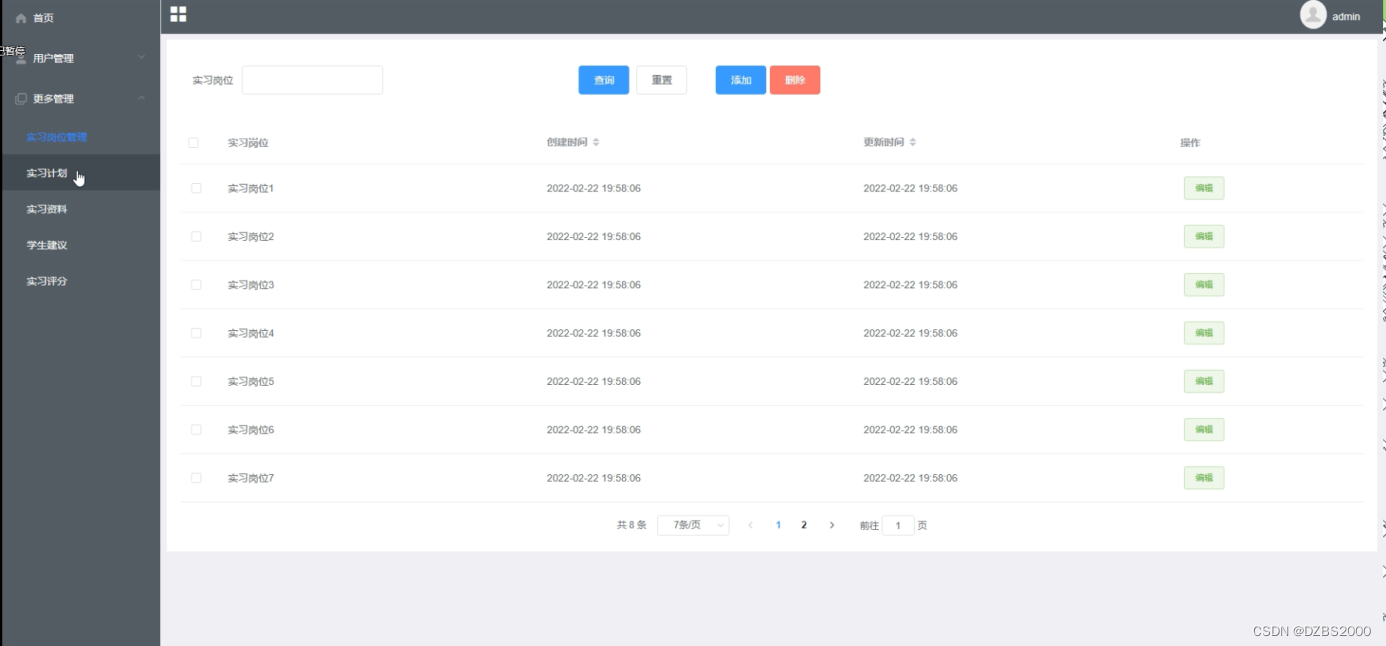
Task: Select pagination page 1
Action: pos(778,525)
